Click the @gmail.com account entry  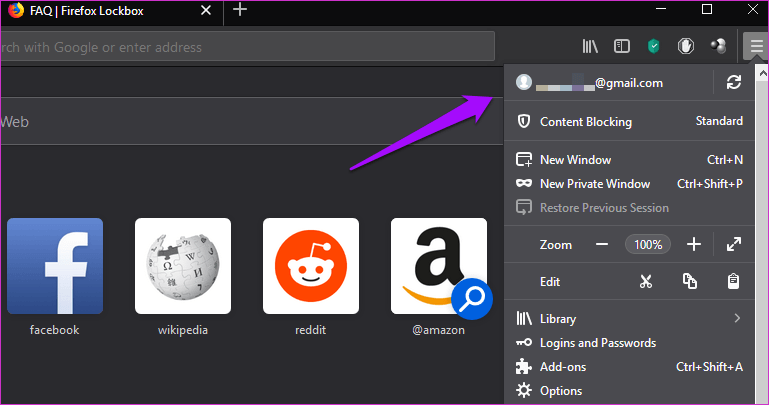click(x=608, y=82)
